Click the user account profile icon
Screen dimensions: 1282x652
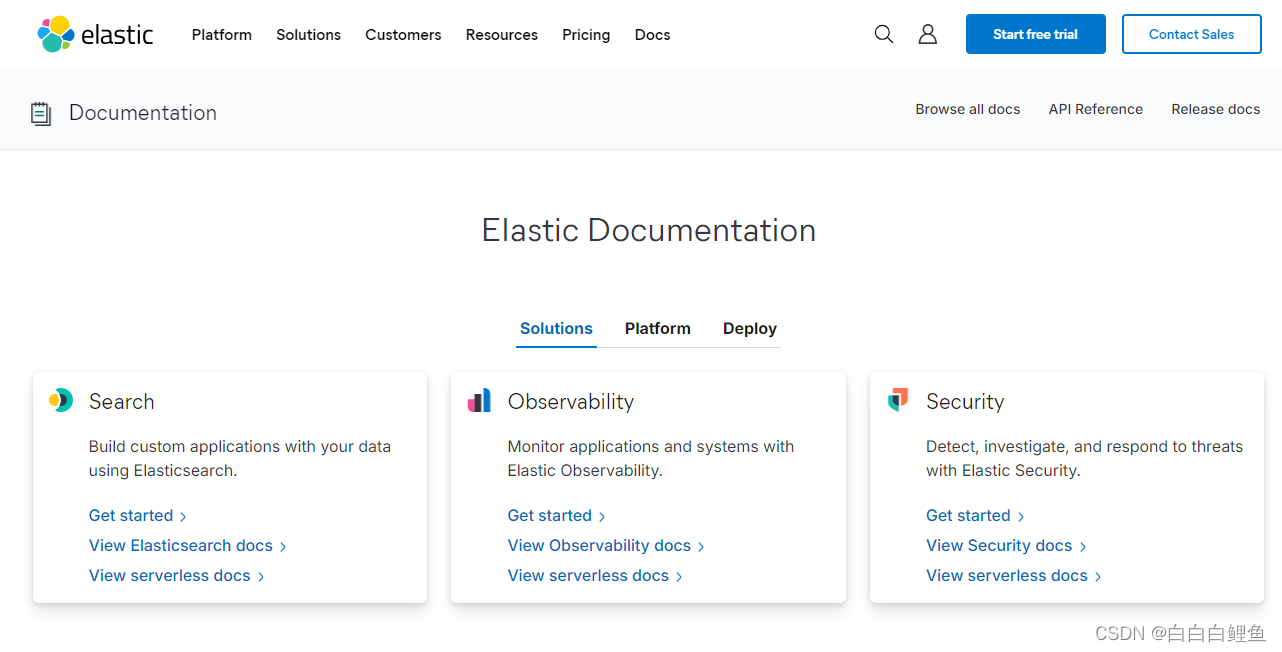tap(927, 33)
